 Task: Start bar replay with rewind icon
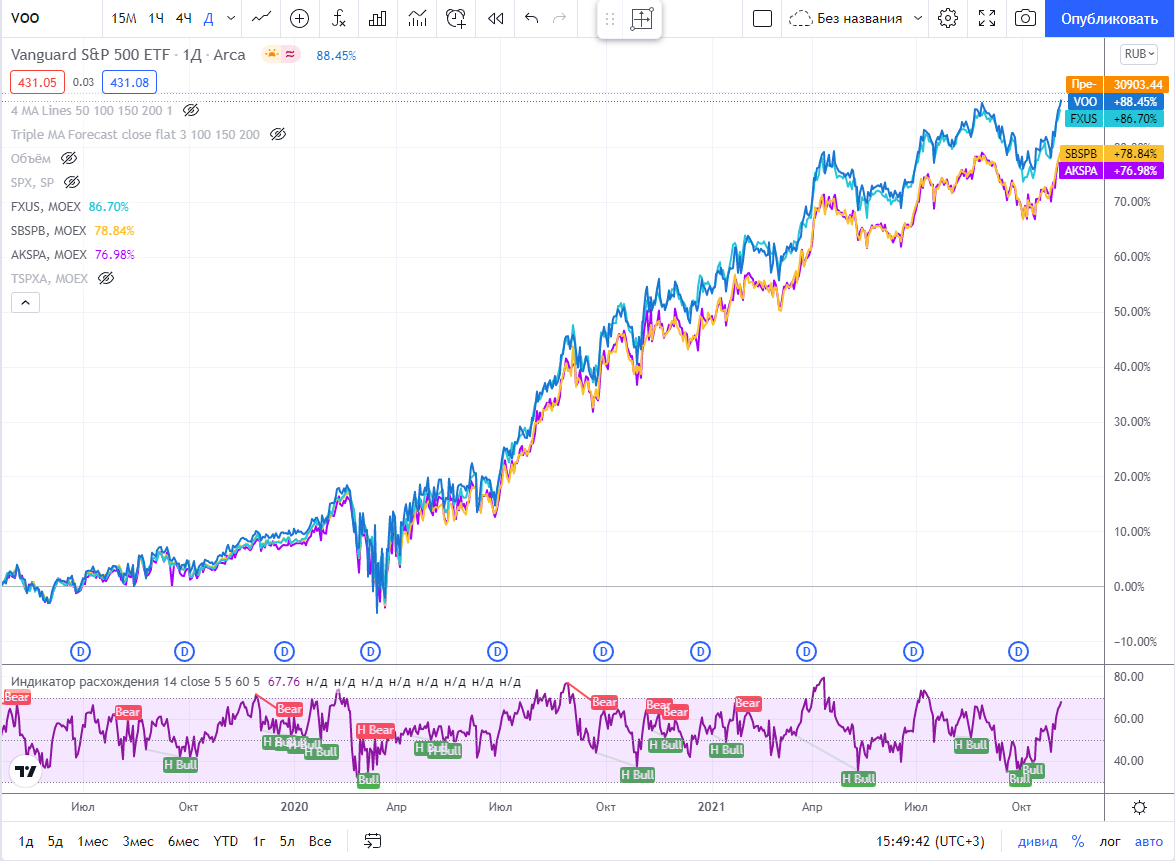pyautogui.click(x=495, y=18)
